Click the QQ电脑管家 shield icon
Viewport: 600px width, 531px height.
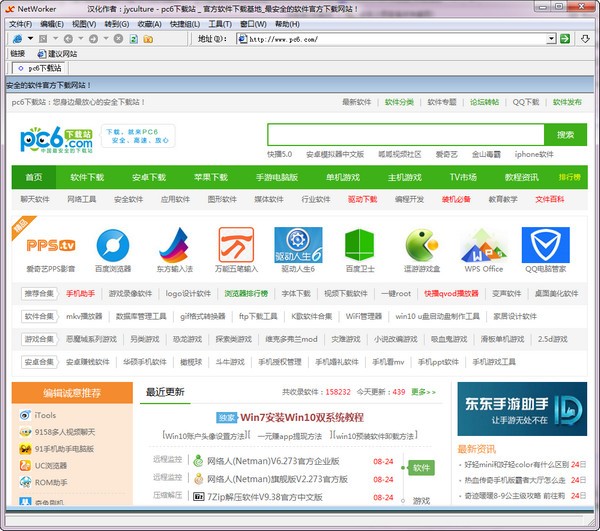click(x=546, y=245)
